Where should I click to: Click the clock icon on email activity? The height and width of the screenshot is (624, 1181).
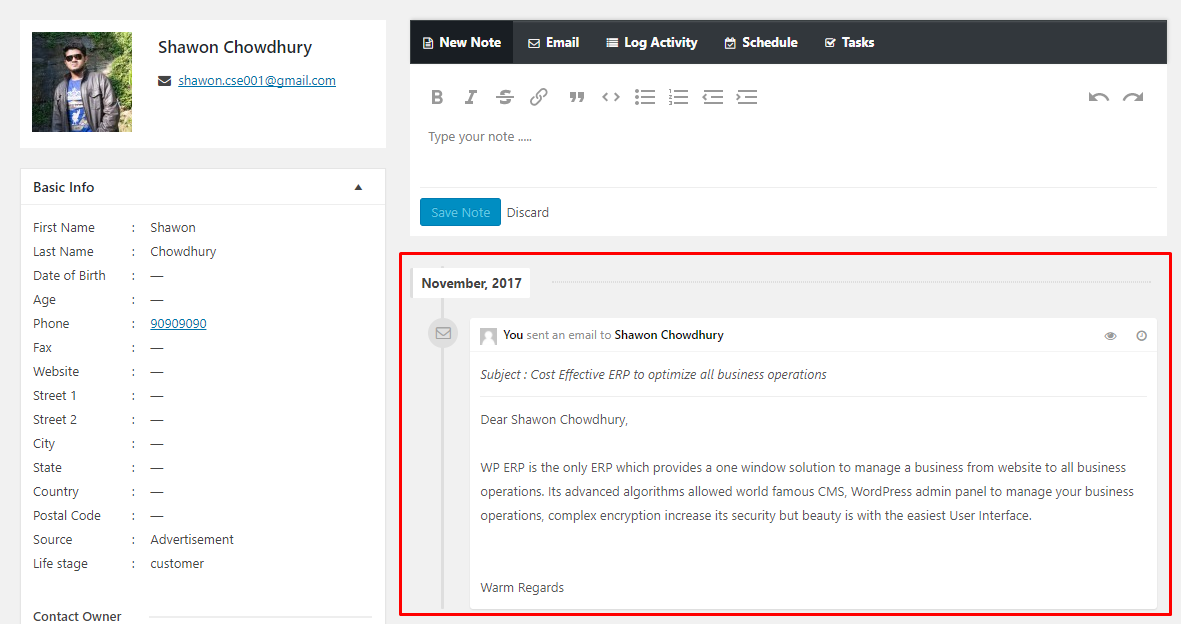[x=1142, y=336]
